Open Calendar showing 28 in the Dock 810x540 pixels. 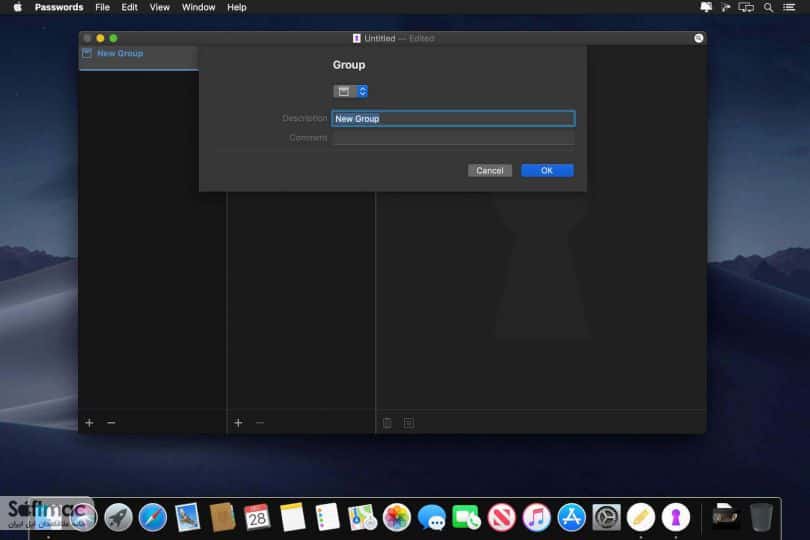257,517
